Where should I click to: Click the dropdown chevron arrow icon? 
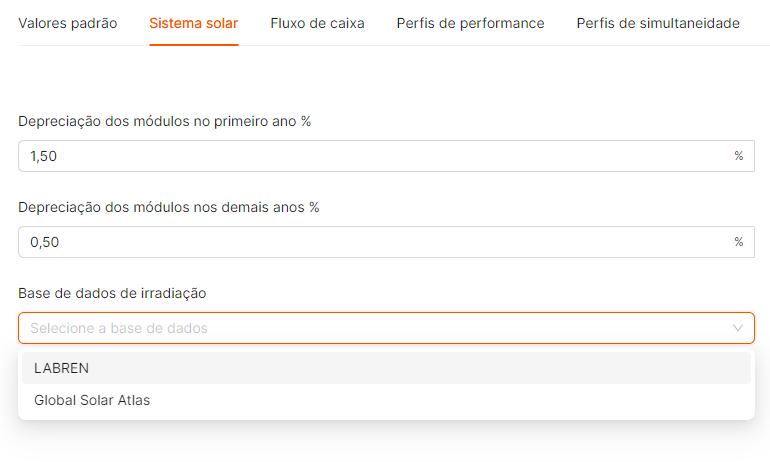[738, 328]
